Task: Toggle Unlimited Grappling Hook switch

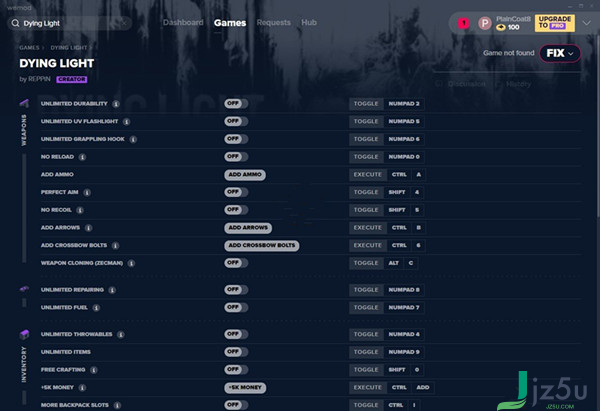Action: pos(236,139)
